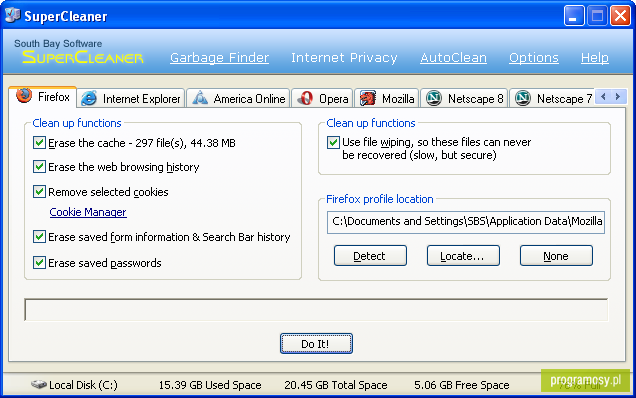636x398 pixels.
Task: Open the Cookie Manager link
Action: [x=88, y=212]
